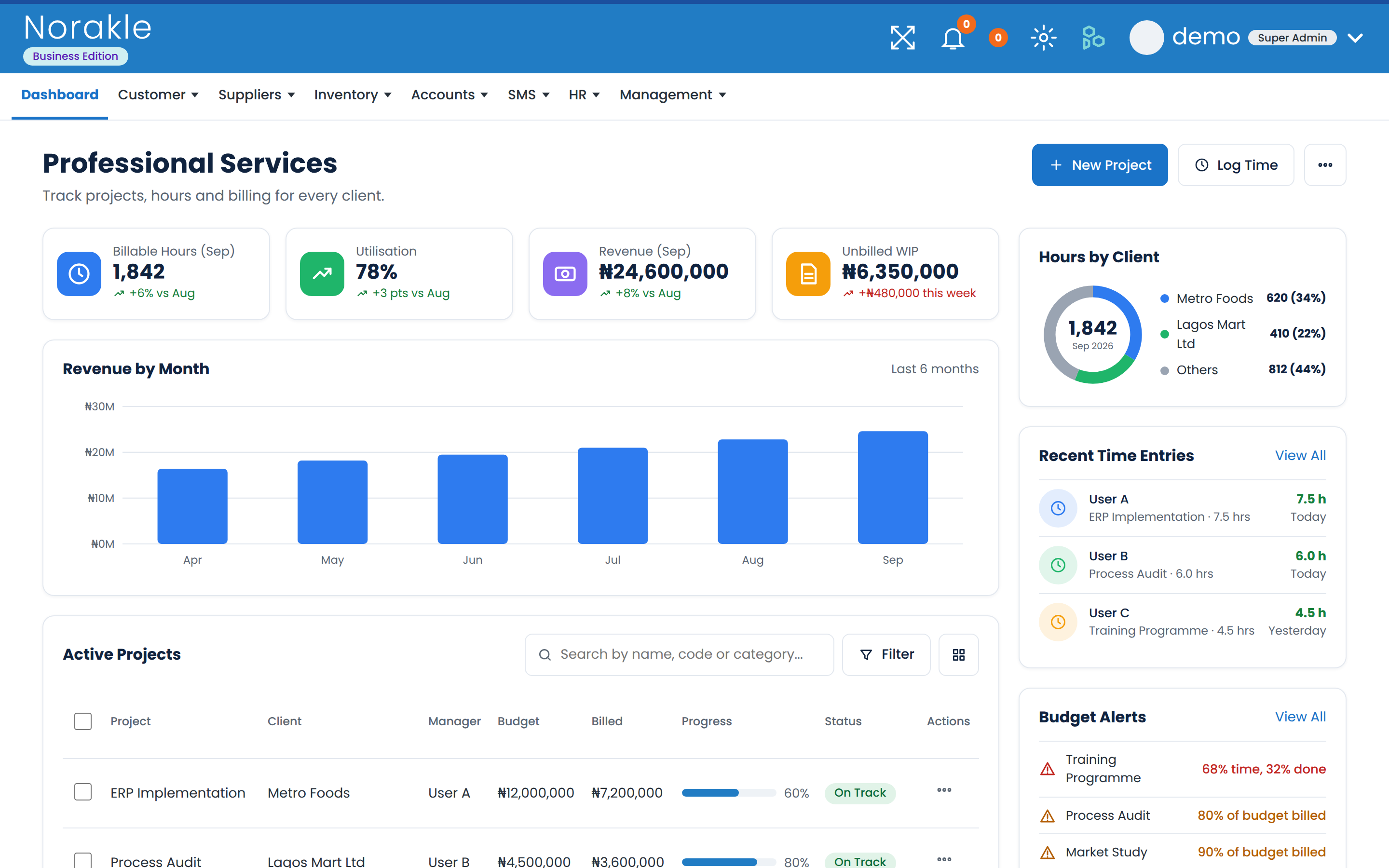The image size is (1389, 868).
Task: Expand the Suppliers dropdown menu
Action: point(257,95)
